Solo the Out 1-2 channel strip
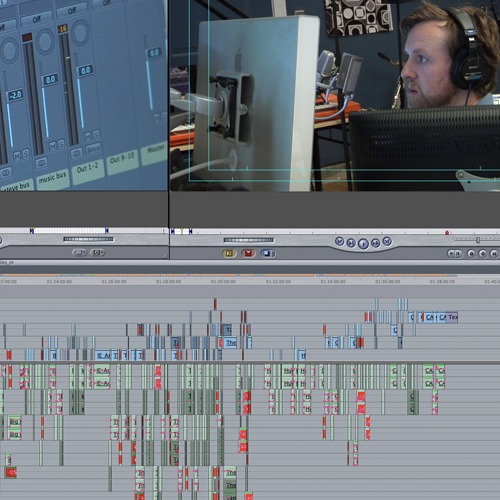 (x=96, y=134)
